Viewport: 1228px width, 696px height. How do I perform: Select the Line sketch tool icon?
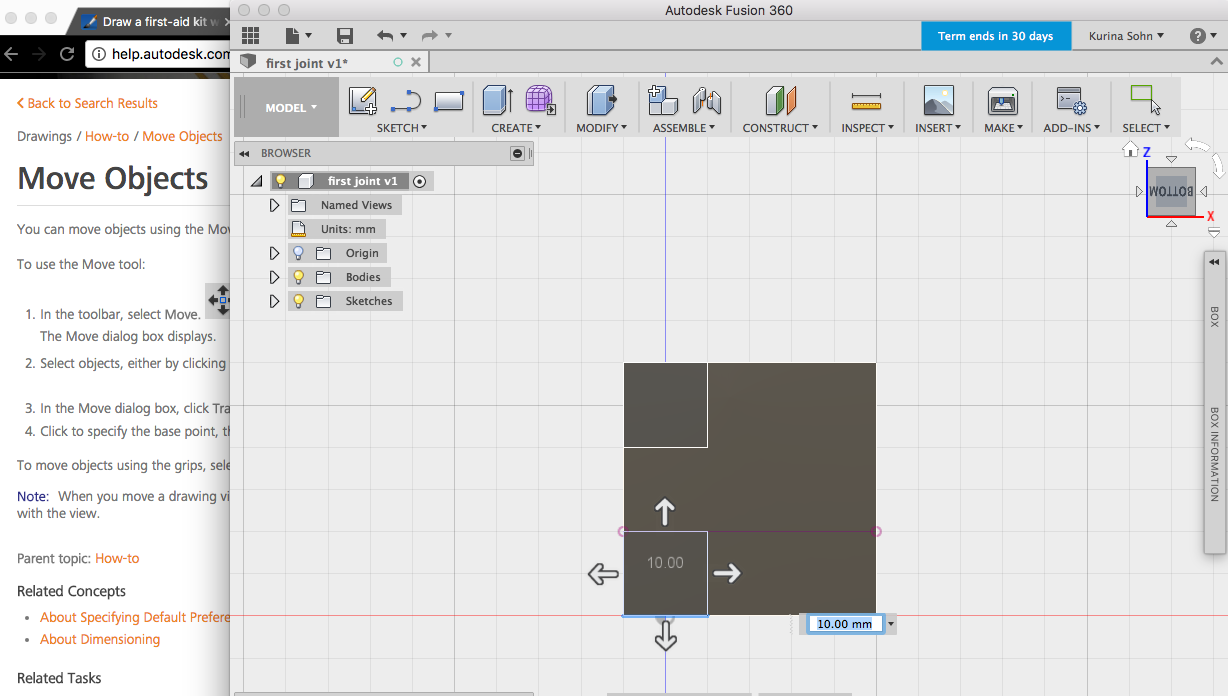[x=406, y=101]
